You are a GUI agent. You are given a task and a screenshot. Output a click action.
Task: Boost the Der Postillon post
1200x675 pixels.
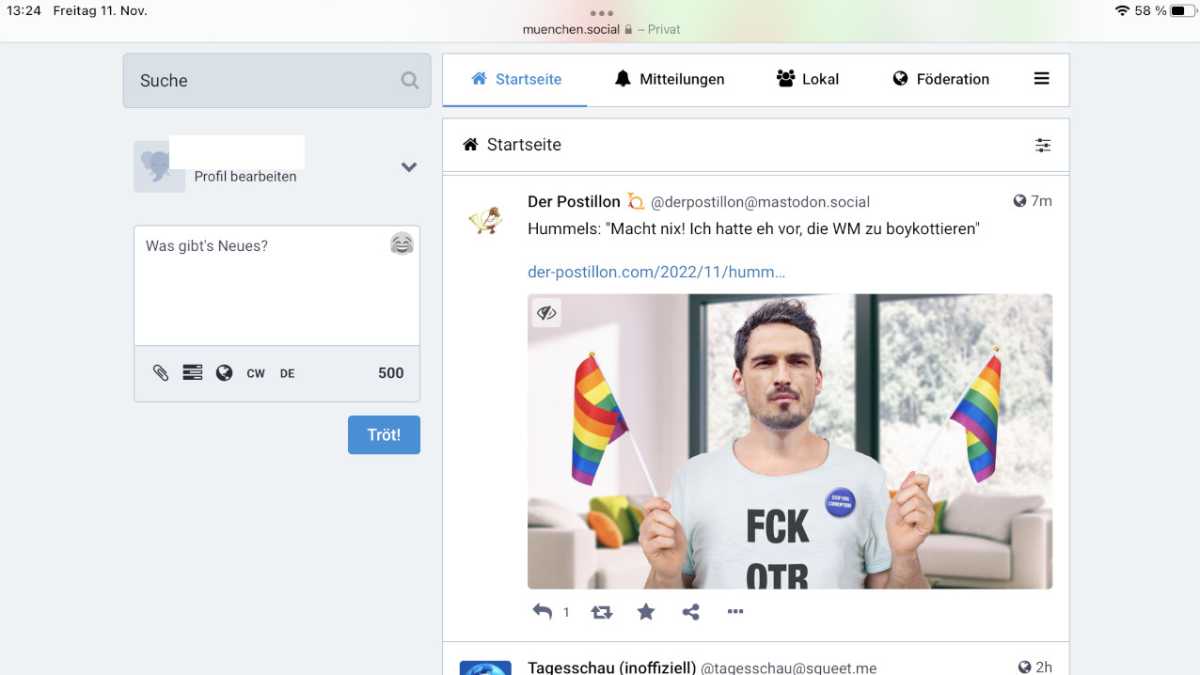click(601, 612)
